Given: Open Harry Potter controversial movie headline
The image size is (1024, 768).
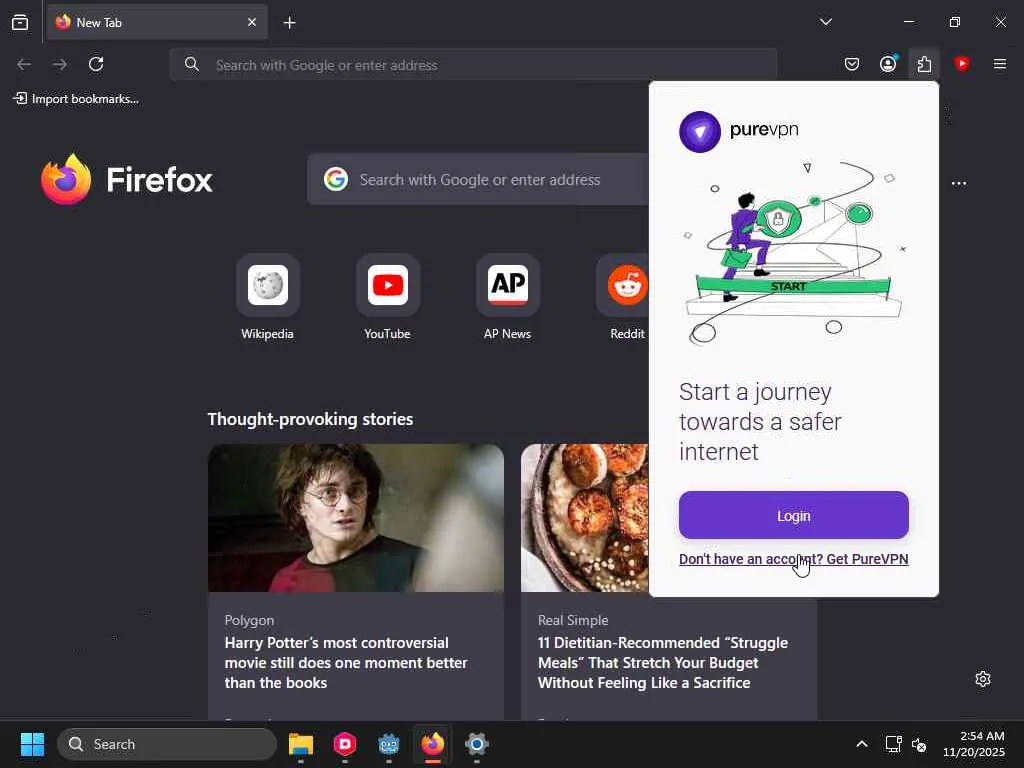Looking at the screenshot, I should coord(346,663).
